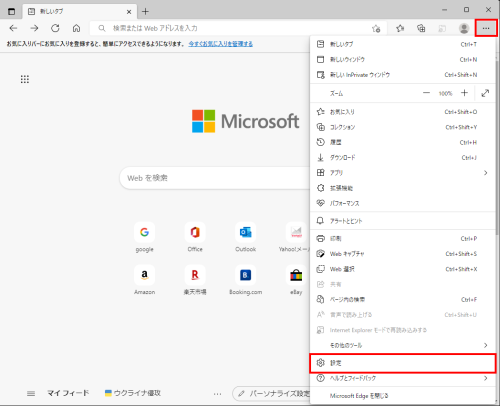The image size is (500, 406).
Task: Open ページ内の検索 menu item
Action: 402,299
